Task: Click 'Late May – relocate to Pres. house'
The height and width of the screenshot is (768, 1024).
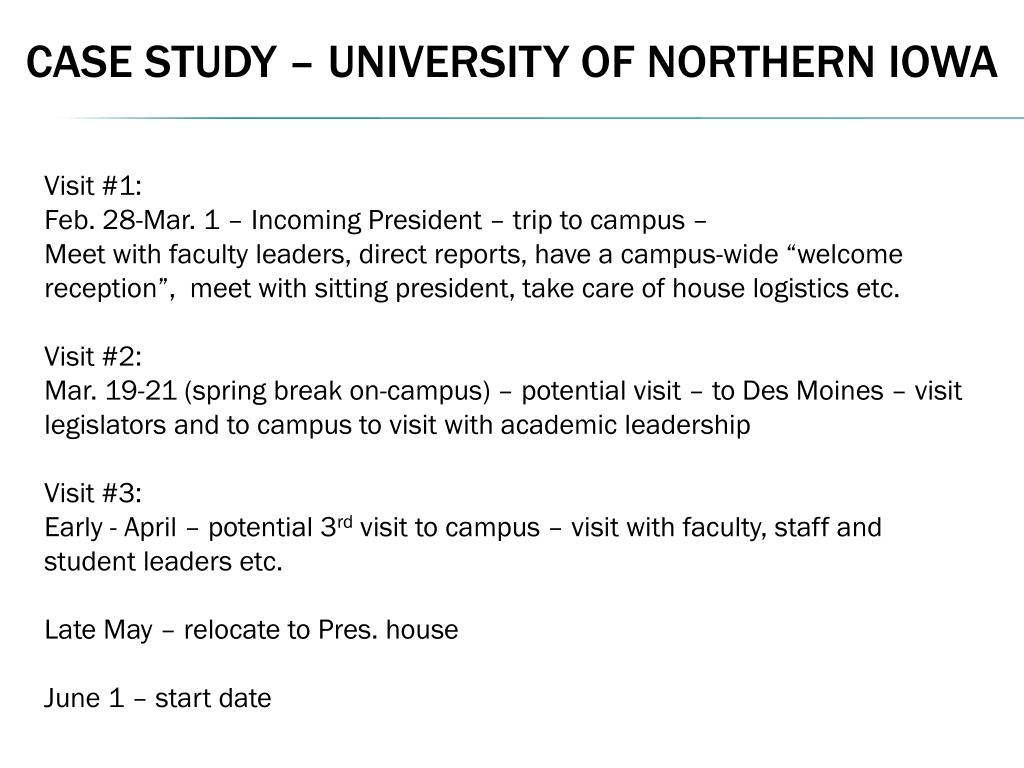Action: pos(251,630)
